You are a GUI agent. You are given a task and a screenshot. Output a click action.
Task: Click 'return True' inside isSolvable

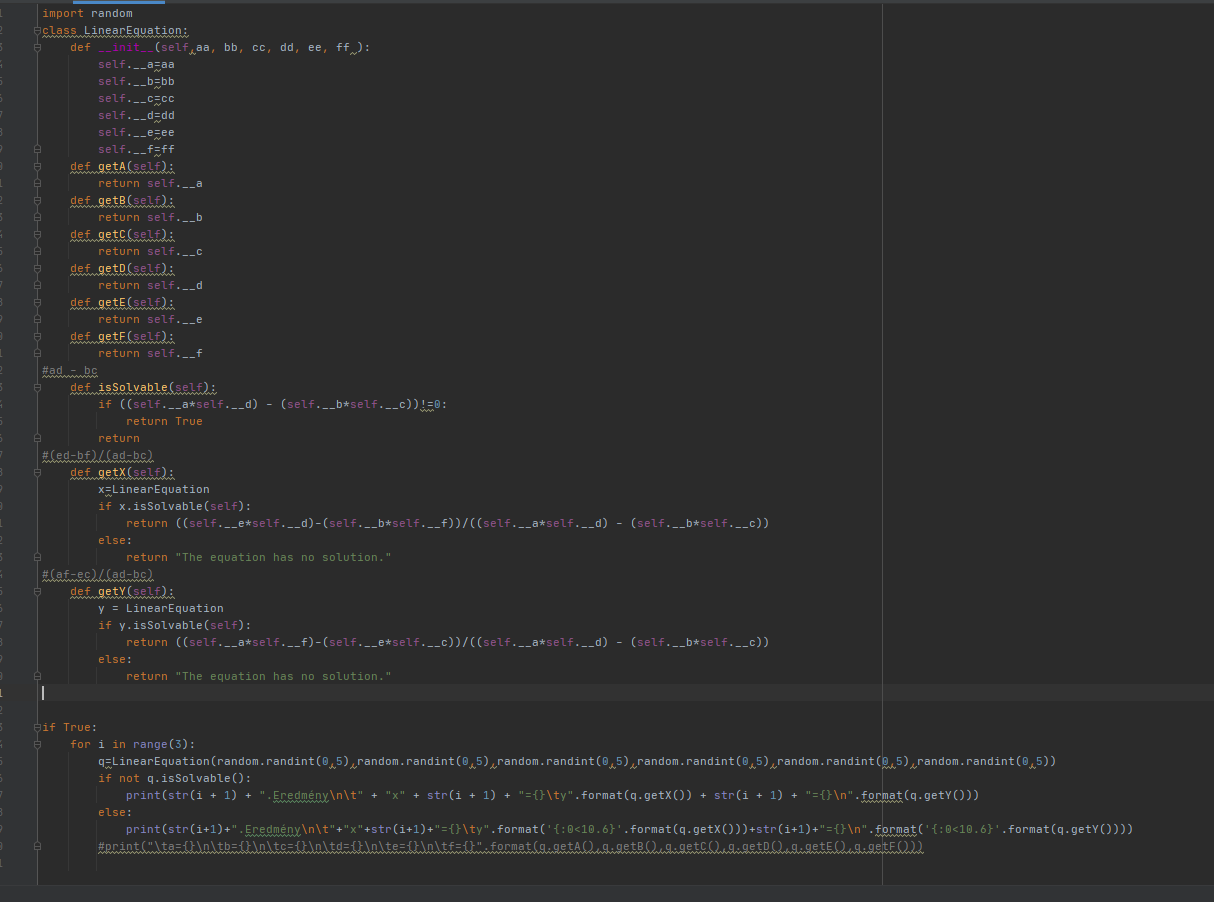(x=164, y=422)
